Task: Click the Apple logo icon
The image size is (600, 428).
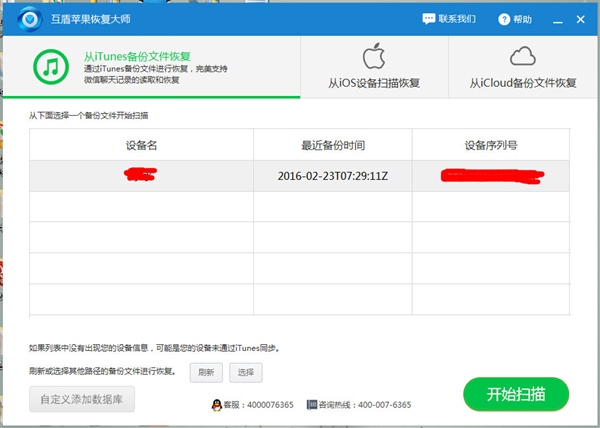Action: point(373,55)
